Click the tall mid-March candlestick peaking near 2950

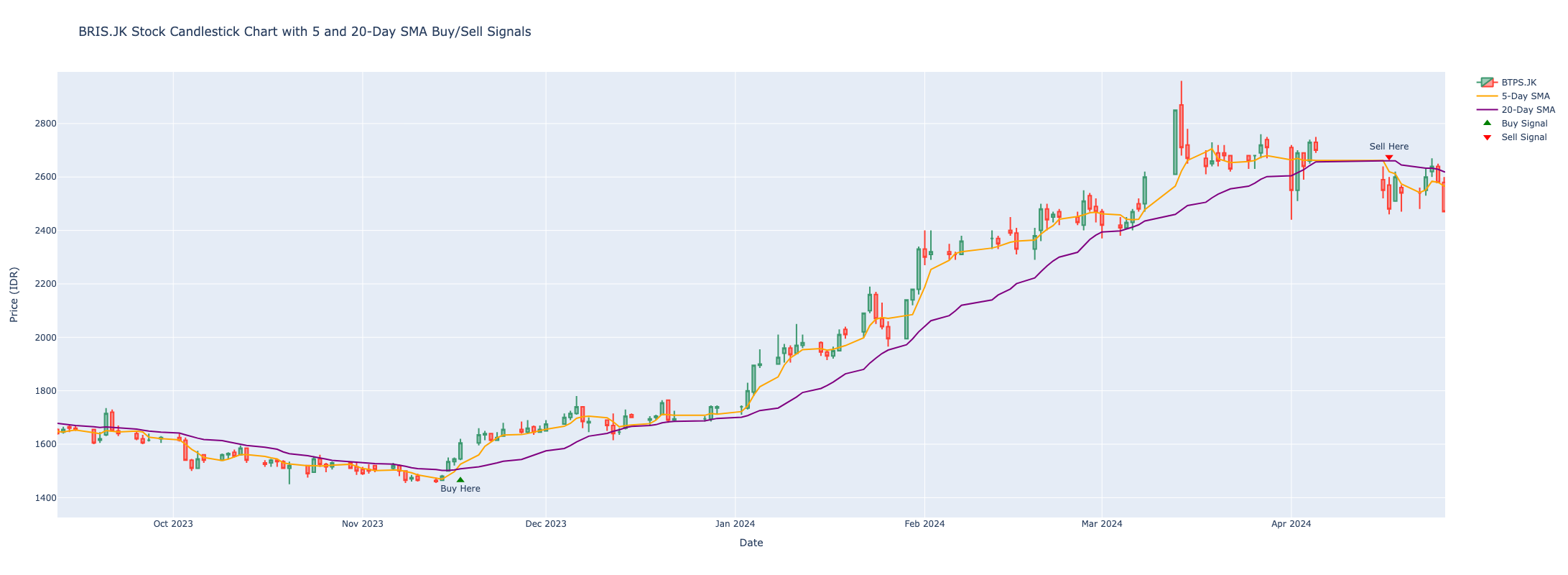tap(1181, 126)
